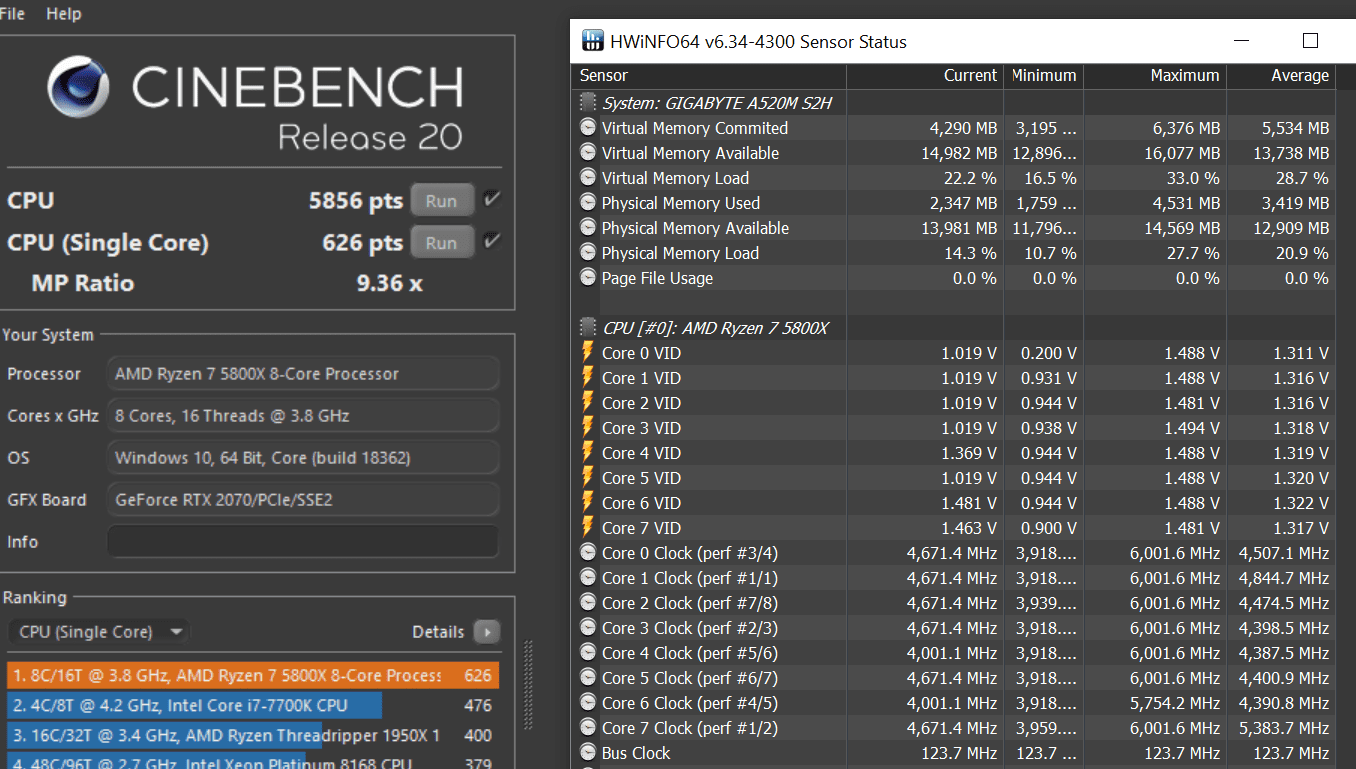Click the Cores x GHz field
Screen dimensions: 1356x769
[x=302, y=416]
